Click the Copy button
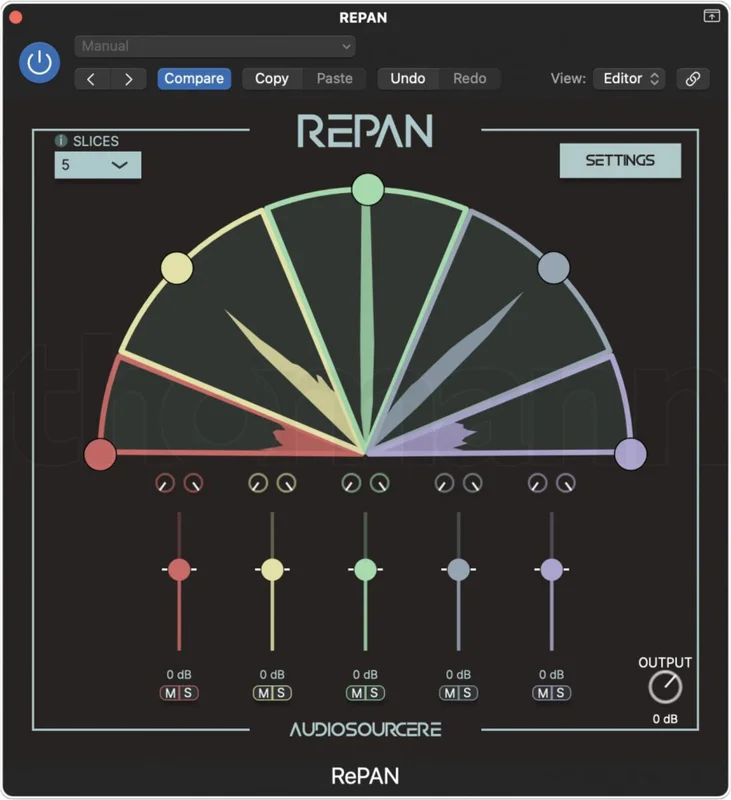Screen dimensions: 731x800 coord(272,79)
